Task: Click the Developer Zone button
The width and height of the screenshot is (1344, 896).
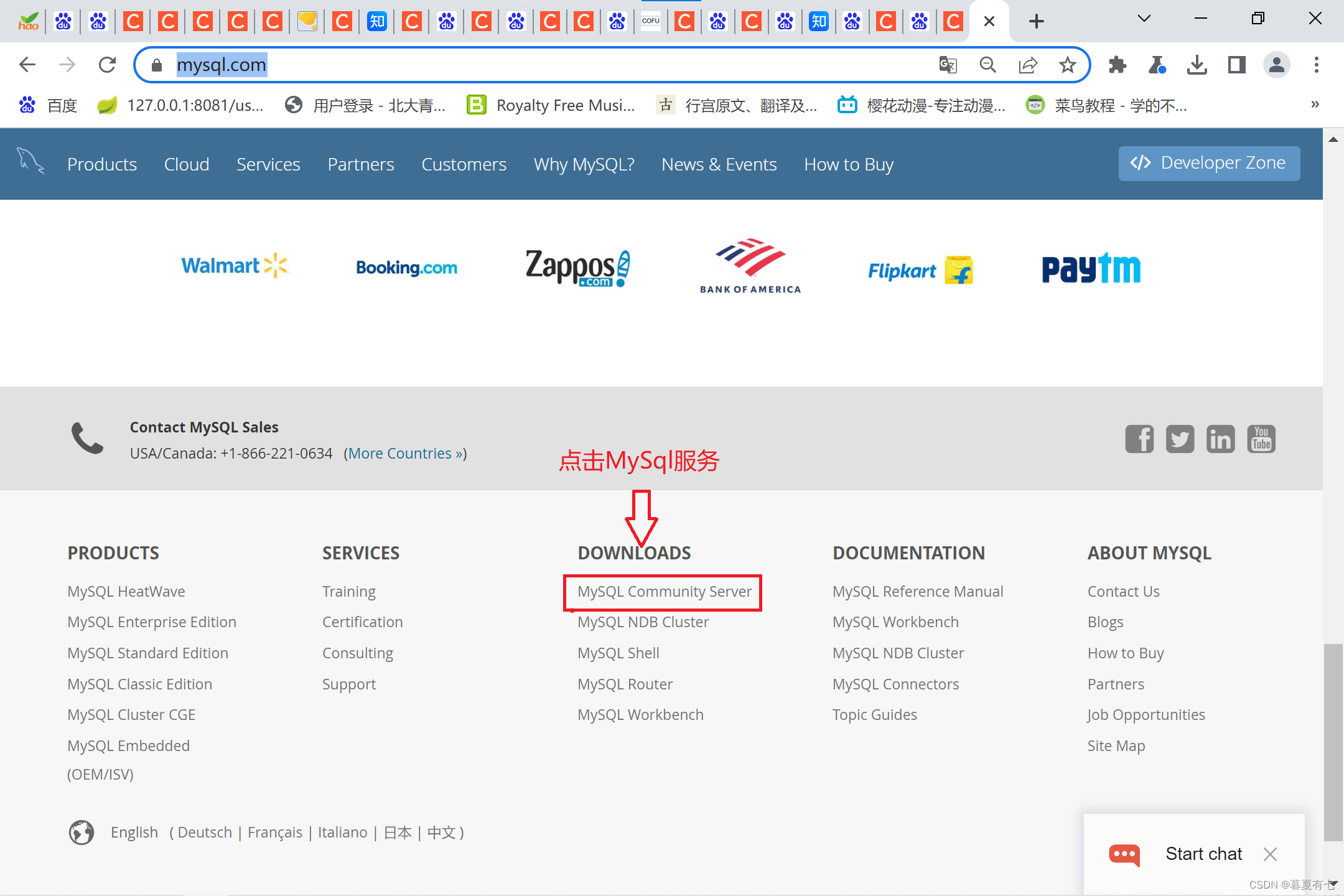Action: pos(1209,163)
